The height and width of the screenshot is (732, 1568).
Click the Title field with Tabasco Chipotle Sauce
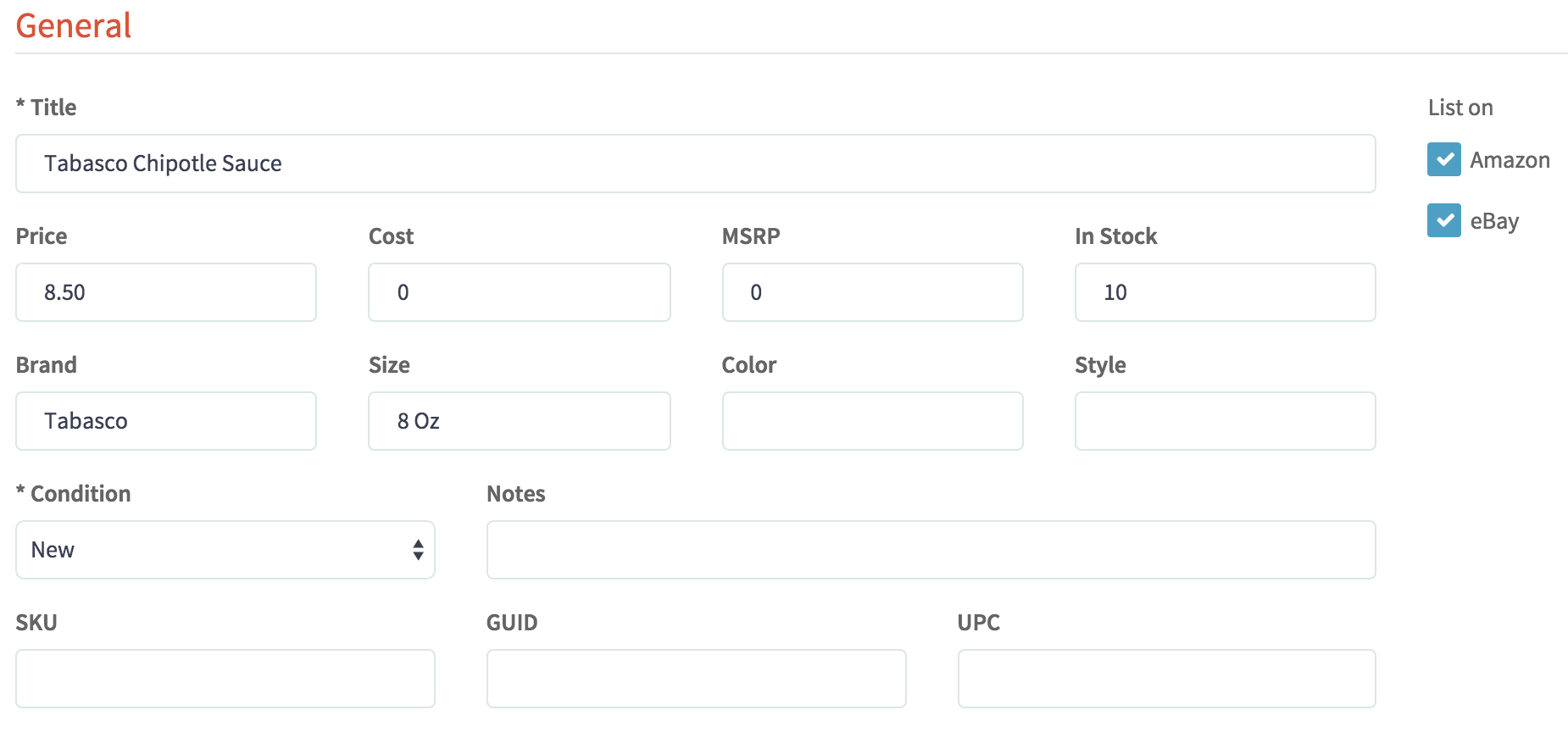[x=695, y=164]
